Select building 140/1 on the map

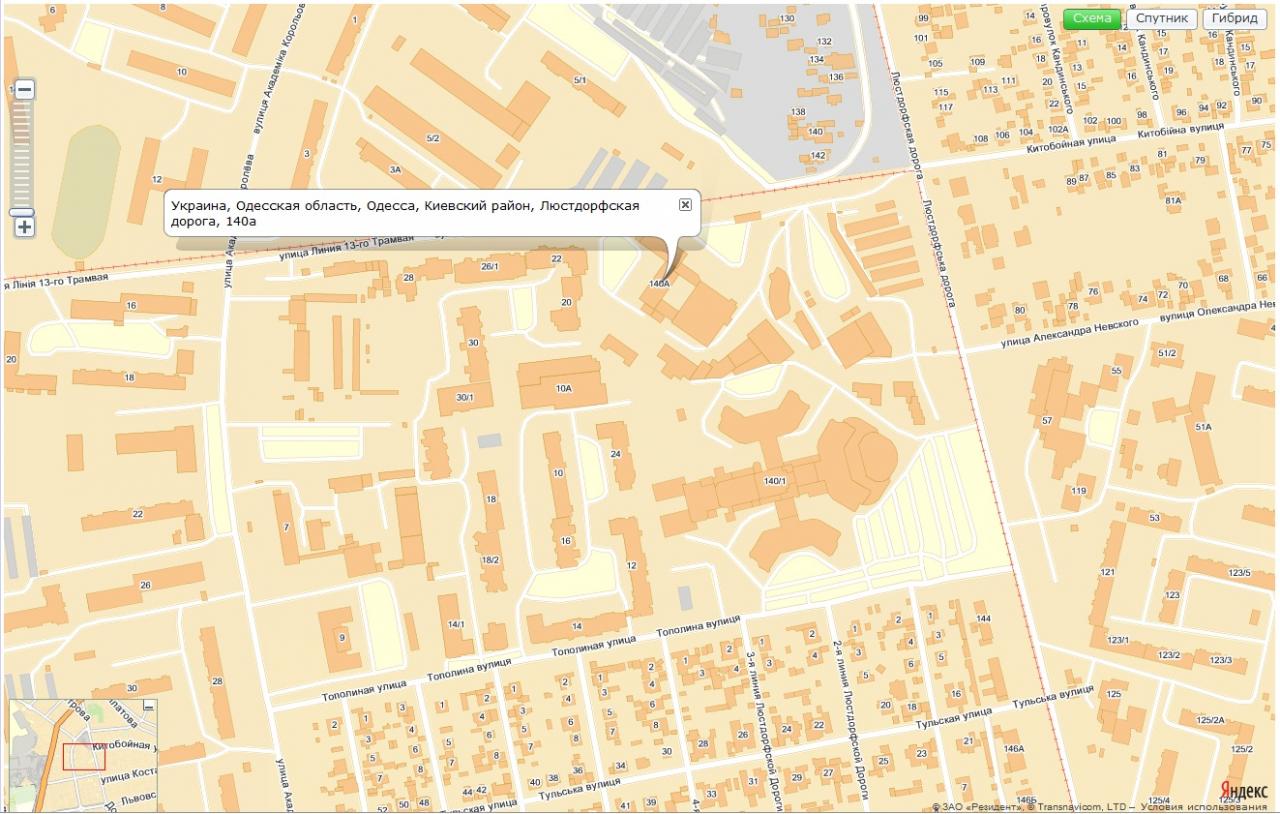(x=775, y=481)
